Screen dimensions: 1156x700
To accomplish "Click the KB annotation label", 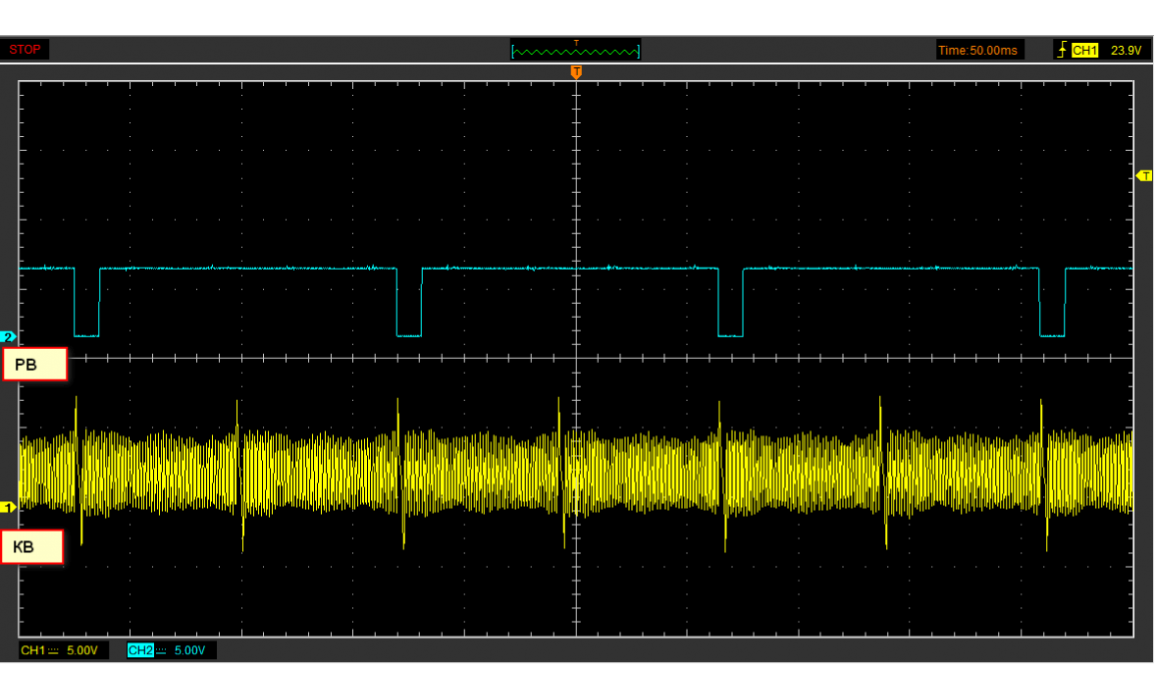I will (33, 547).
